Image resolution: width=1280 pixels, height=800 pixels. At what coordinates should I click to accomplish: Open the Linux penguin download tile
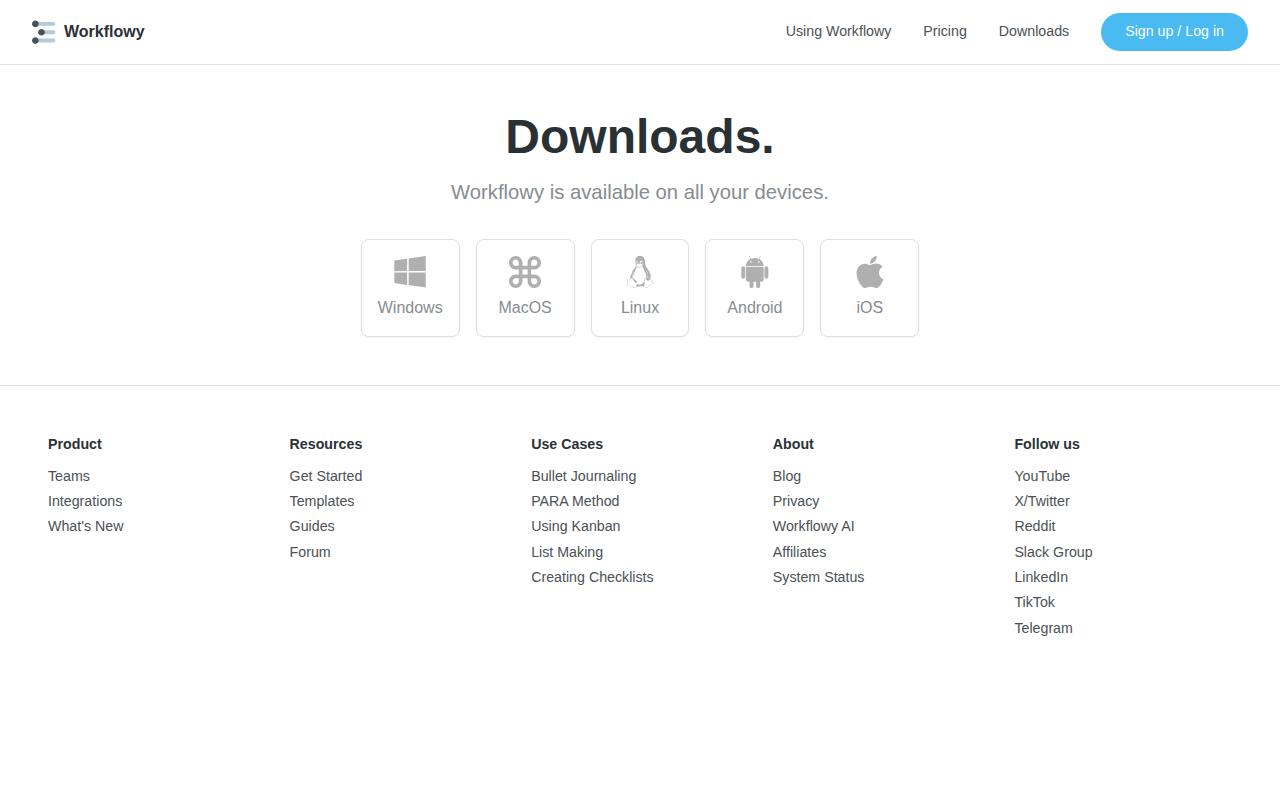(x=640, y=288)
